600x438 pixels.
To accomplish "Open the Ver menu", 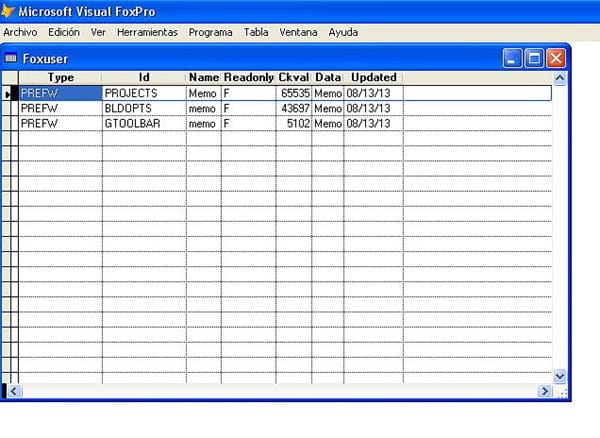I will tap(98, 33).
